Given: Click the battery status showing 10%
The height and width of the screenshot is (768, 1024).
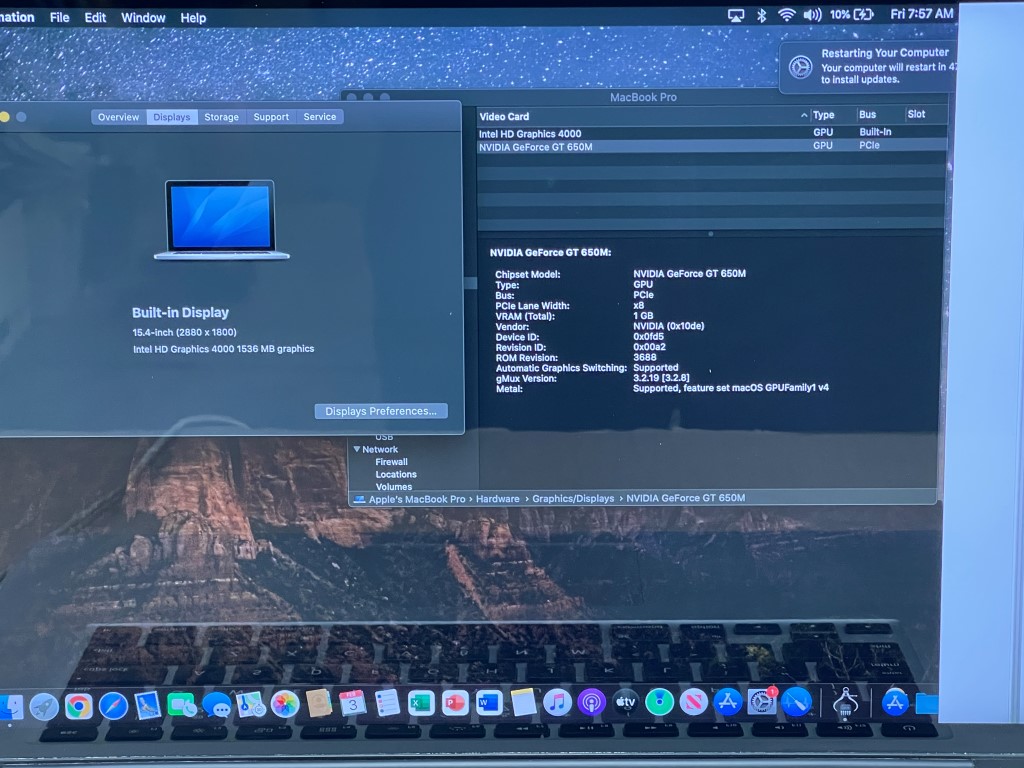Looking at the screenshot, I should 852,14.
